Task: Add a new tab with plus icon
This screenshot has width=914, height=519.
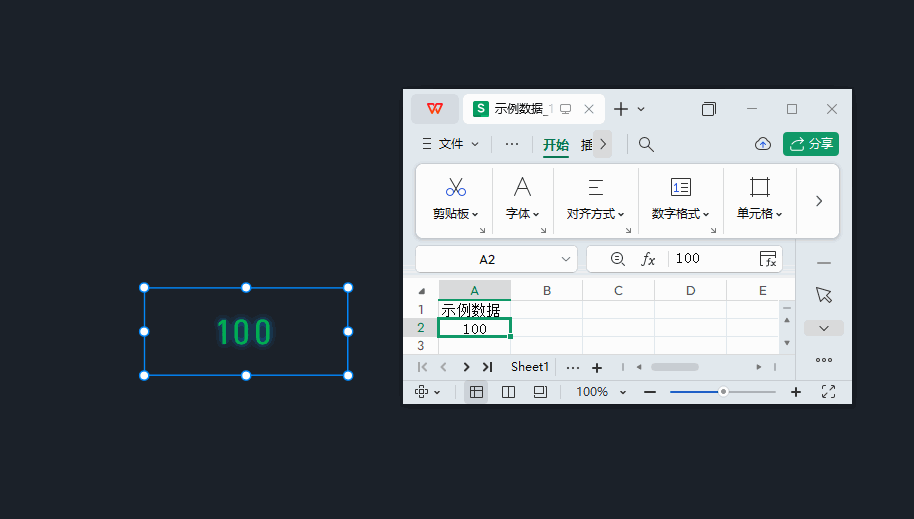Action: point(621,109)
